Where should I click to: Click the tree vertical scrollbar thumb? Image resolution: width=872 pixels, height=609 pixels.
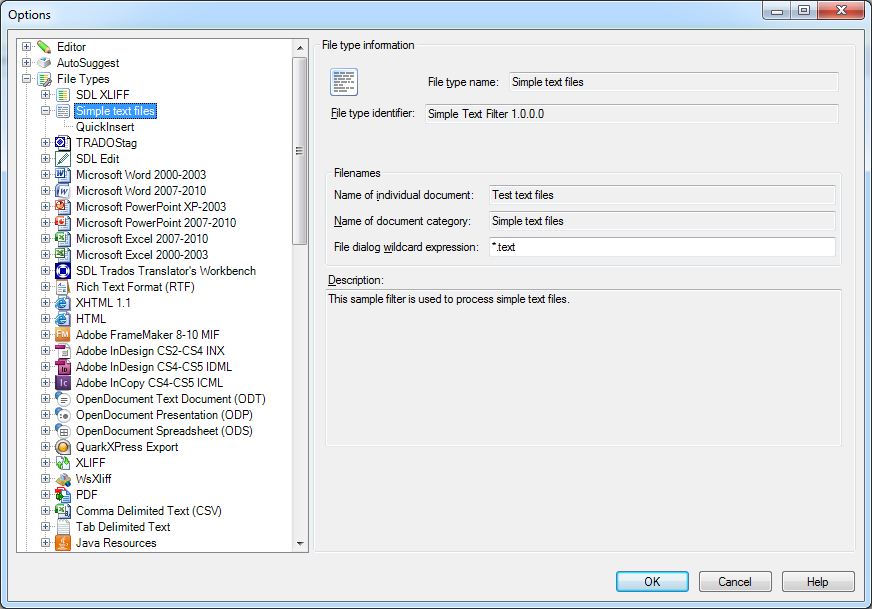pos(300,151)
